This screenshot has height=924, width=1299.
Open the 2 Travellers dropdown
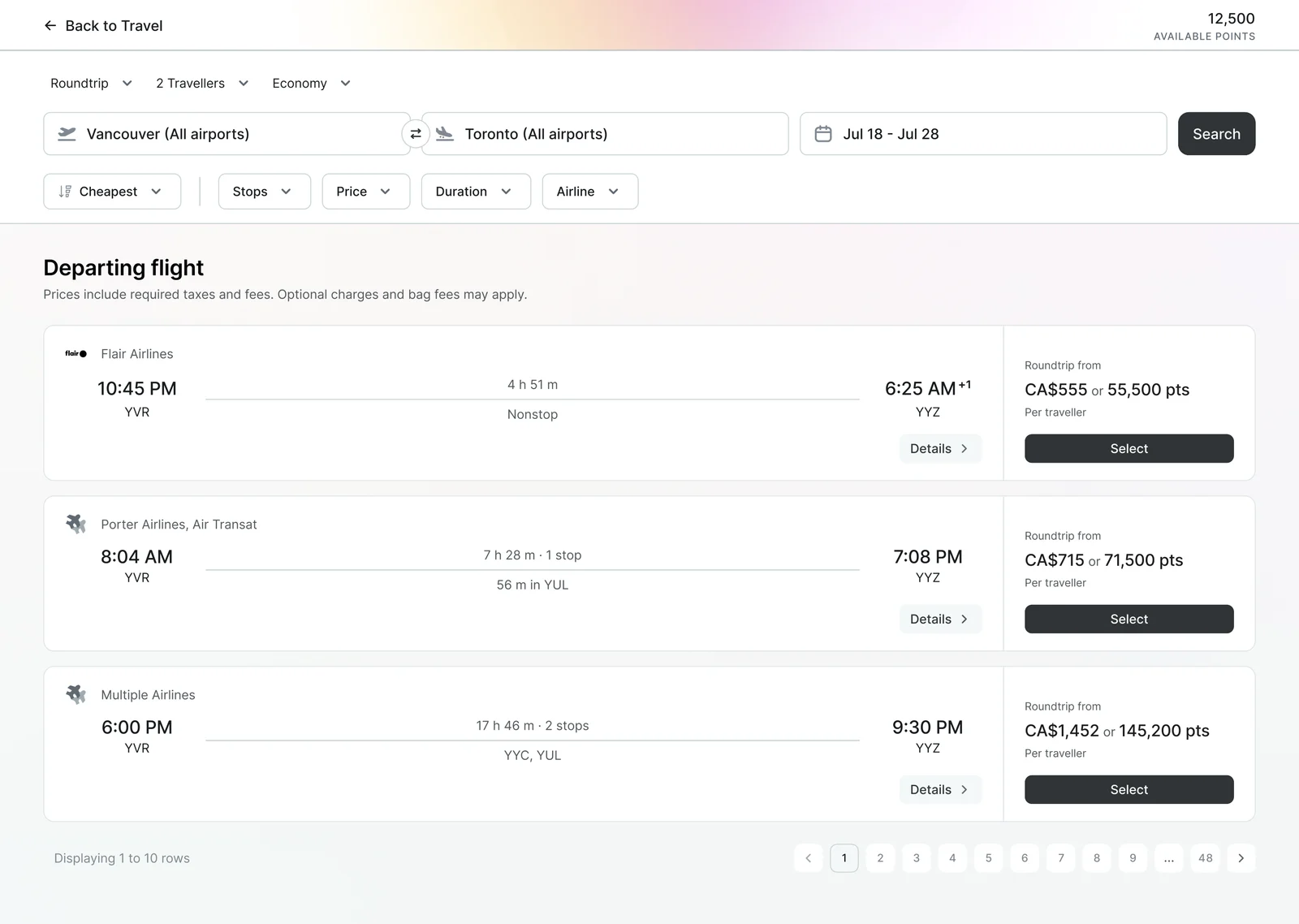[x=202, y=84]
